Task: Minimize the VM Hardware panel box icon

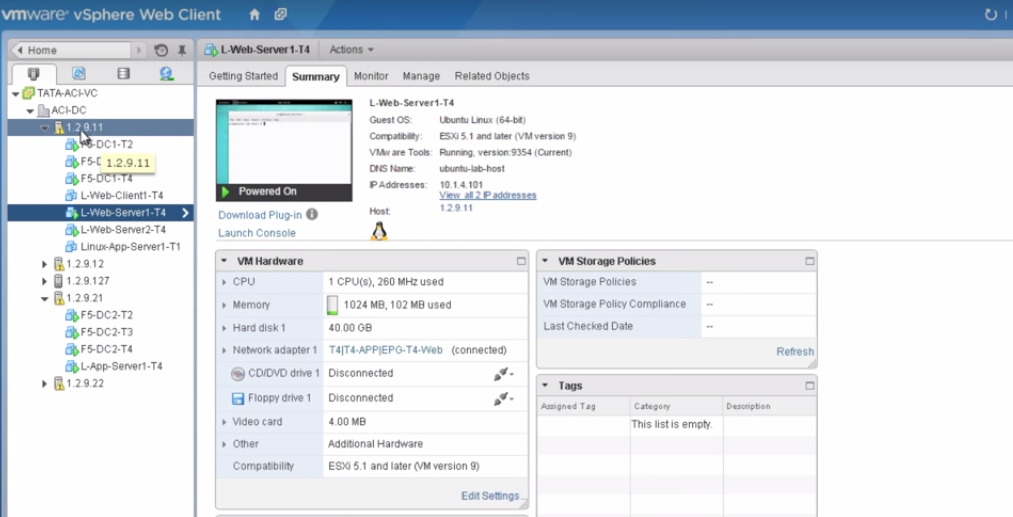Action: pos(521,261)
